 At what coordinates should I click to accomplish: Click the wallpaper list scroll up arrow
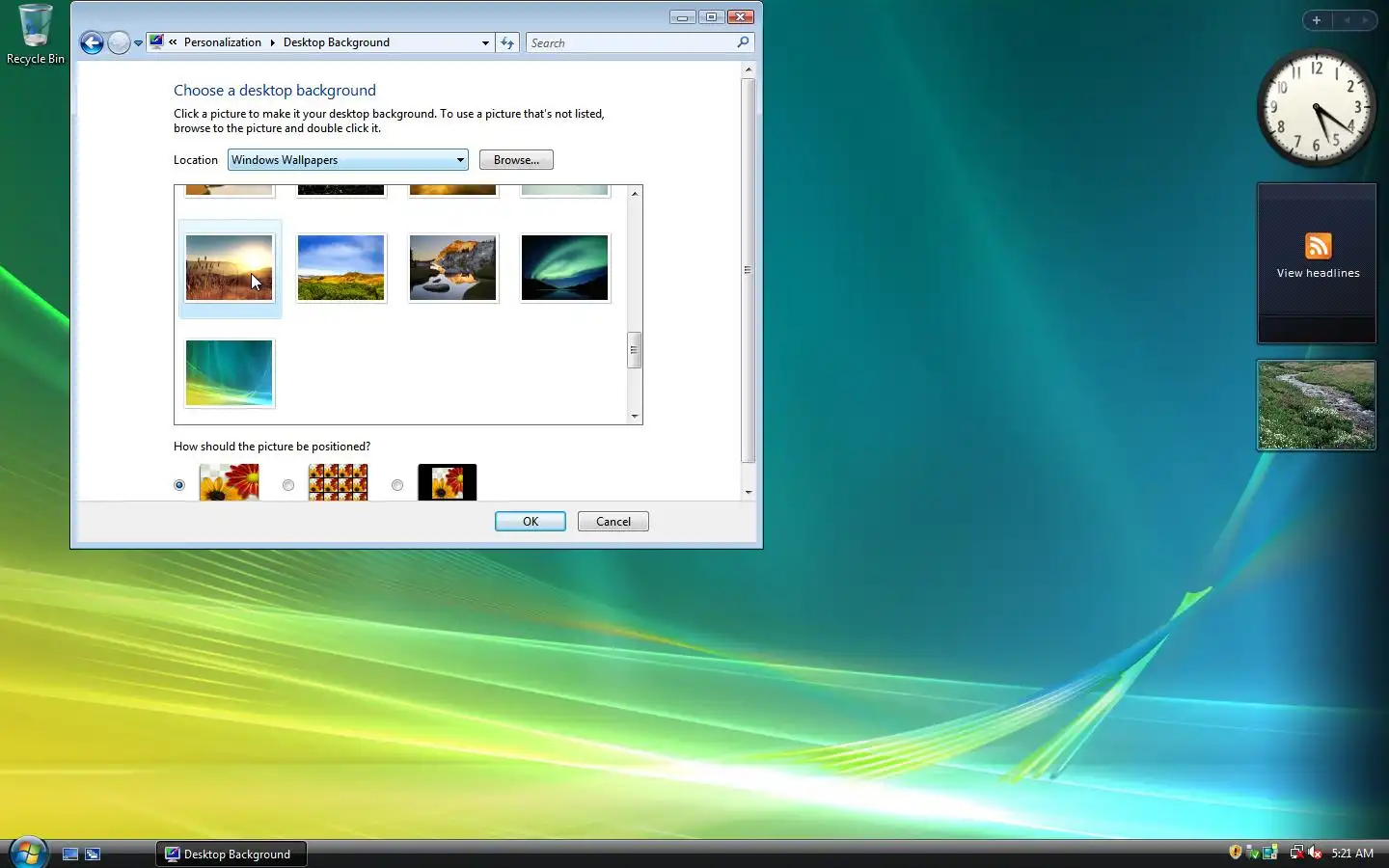click(635, 194)
